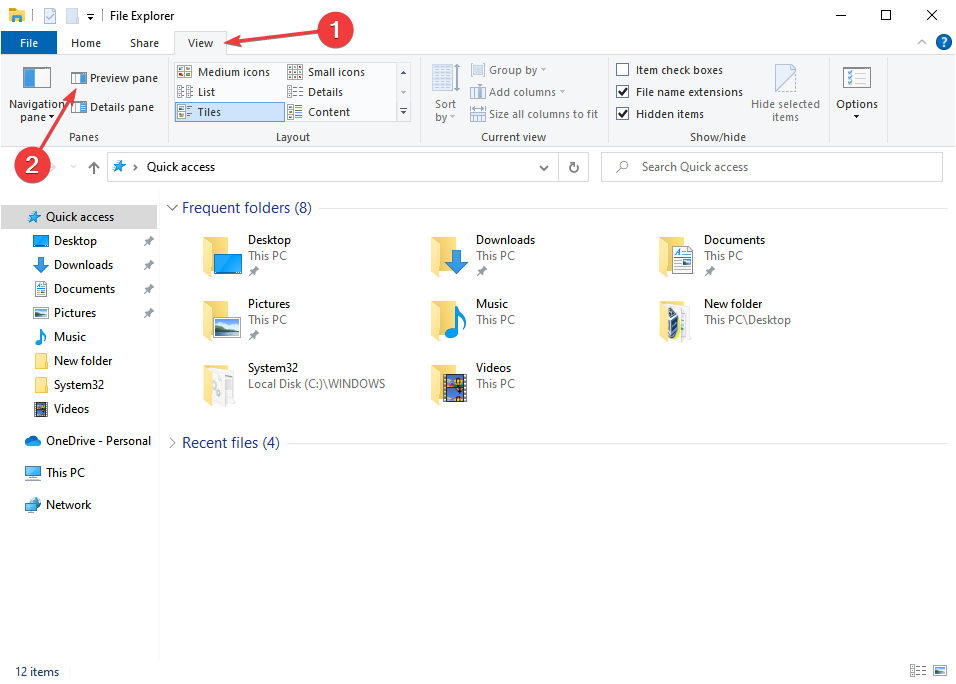The image size is (956, 684).
Task: Click the refresh icon beside address bar
Action: 574,167
